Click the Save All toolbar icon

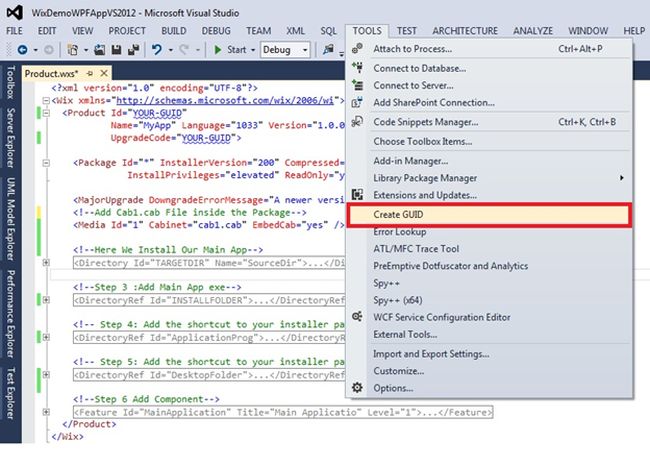[133, 50]
